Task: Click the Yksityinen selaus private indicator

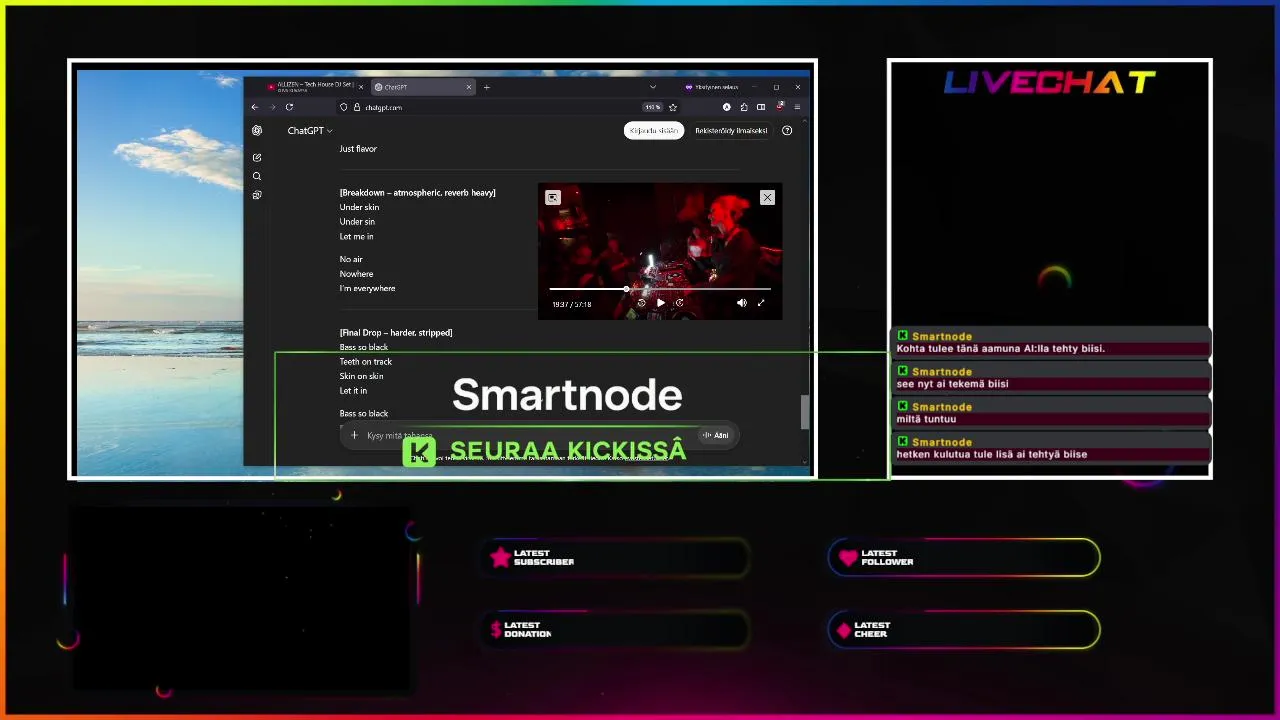Action: (711, 87)
